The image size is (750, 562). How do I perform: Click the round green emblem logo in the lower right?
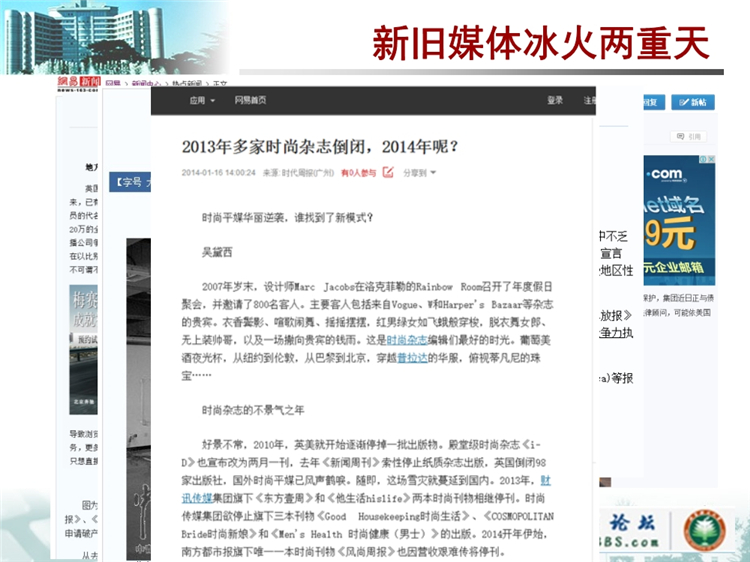coord(705,530)
